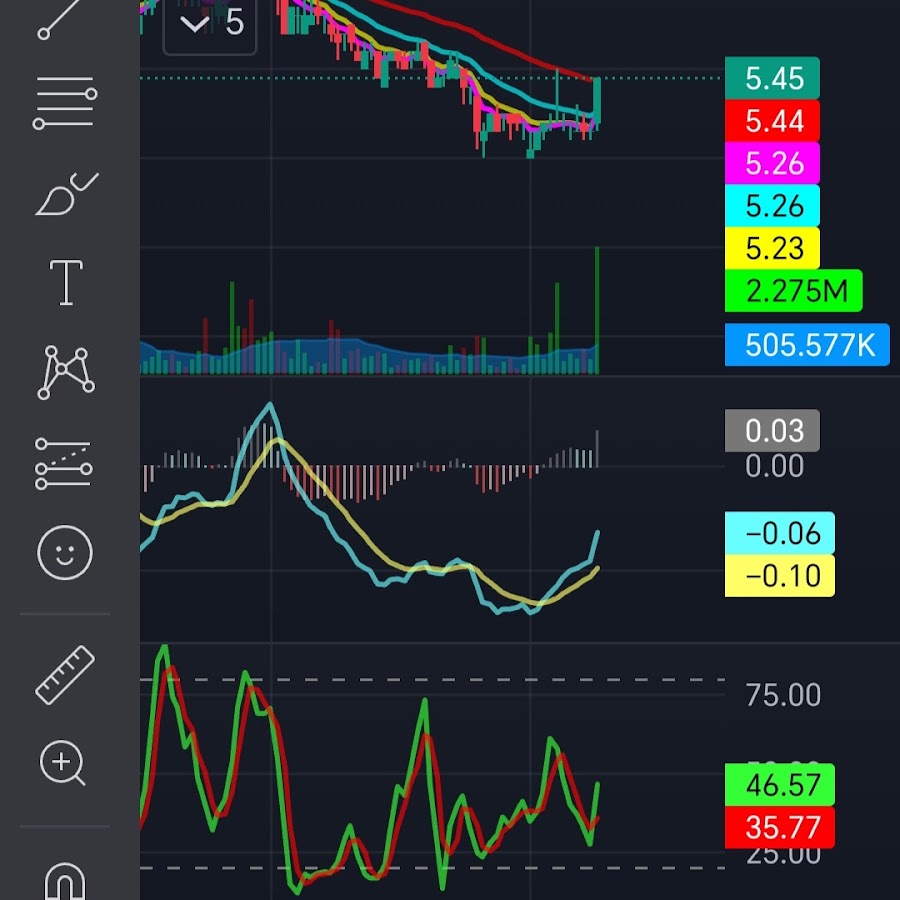Select the green 2.275M volume label
The image size is (900, 900).
pyautogui.click(x=793, y=291)
